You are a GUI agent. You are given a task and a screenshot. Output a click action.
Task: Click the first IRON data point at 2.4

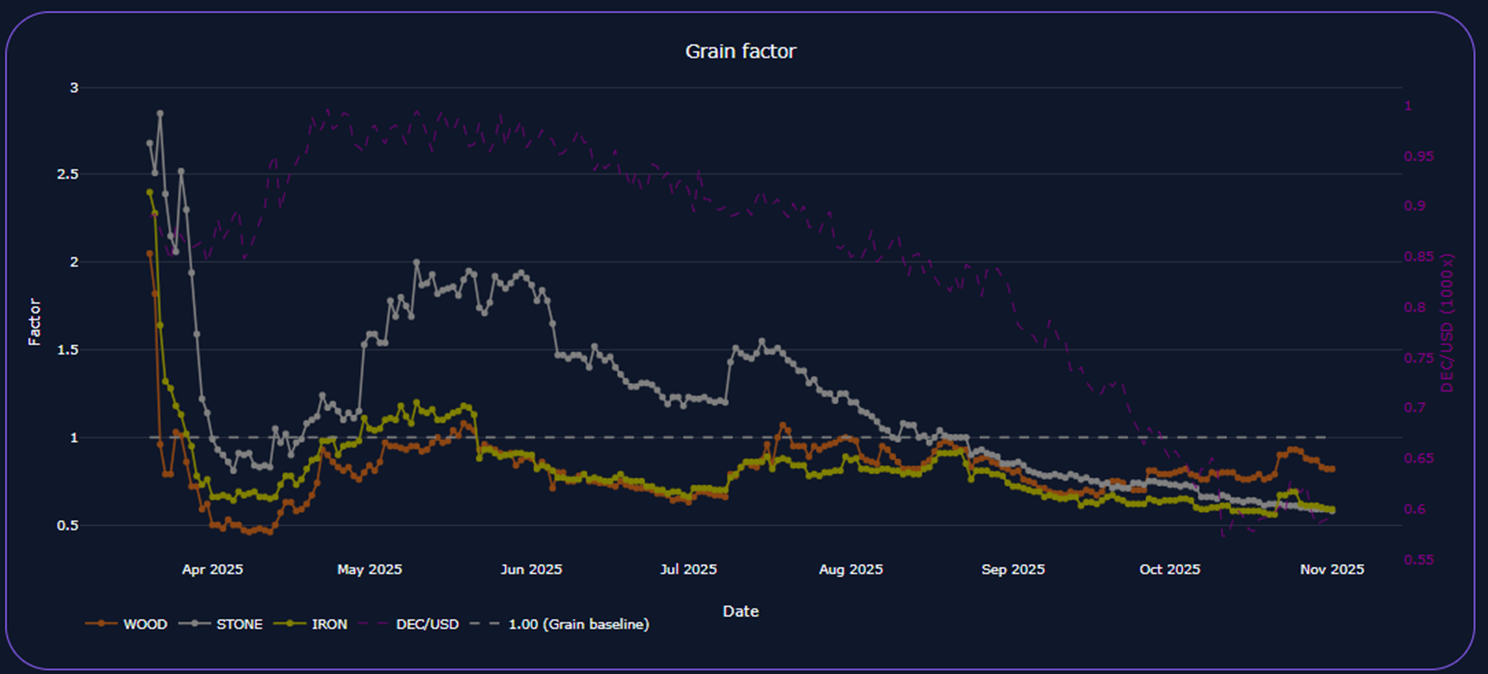[x=150, y=192]
